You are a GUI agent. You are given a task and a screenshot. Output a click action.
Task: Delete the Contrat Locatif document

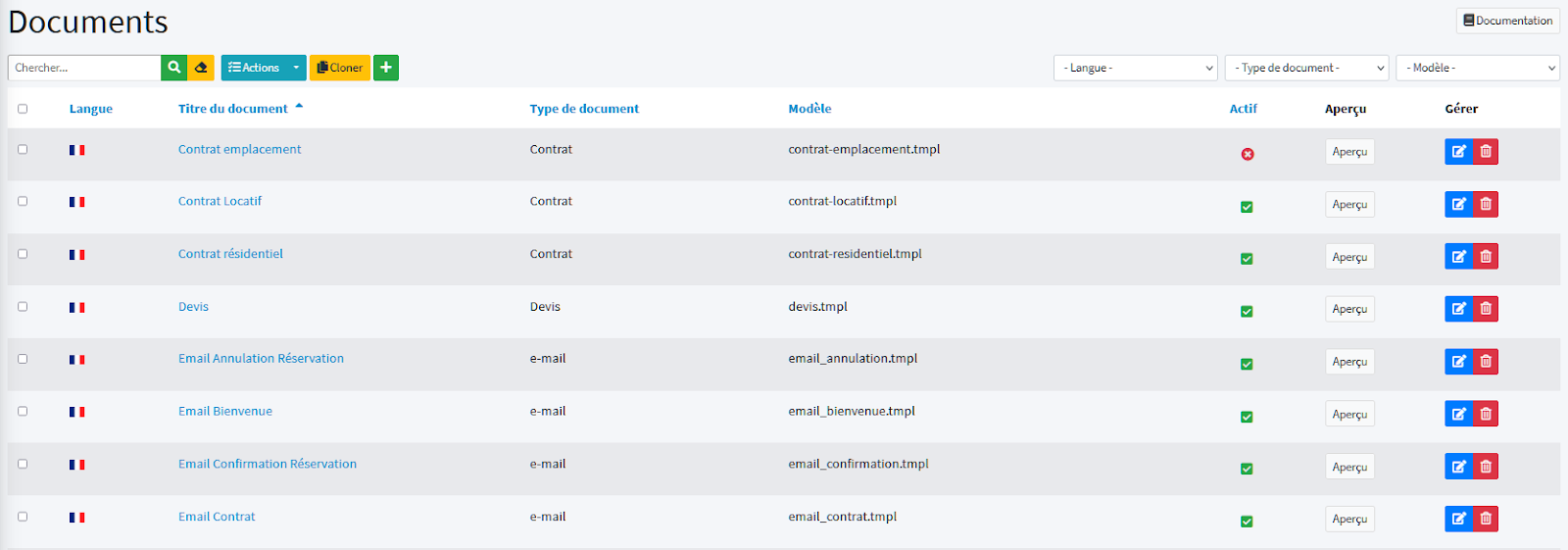pos(1486,204)
